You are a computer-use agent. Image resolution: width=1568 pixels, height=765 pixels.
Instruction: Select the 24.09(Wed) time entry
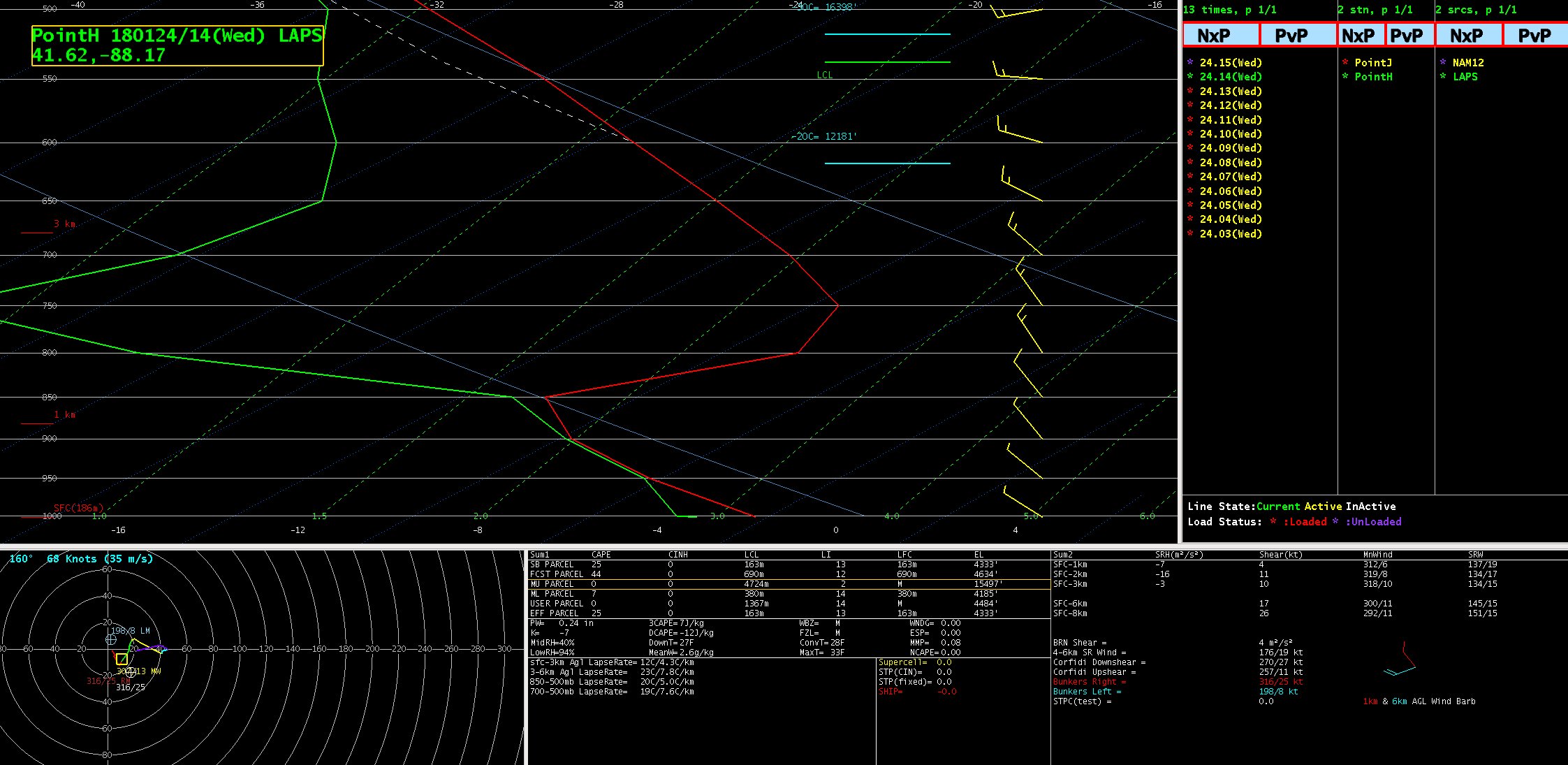1230,148
